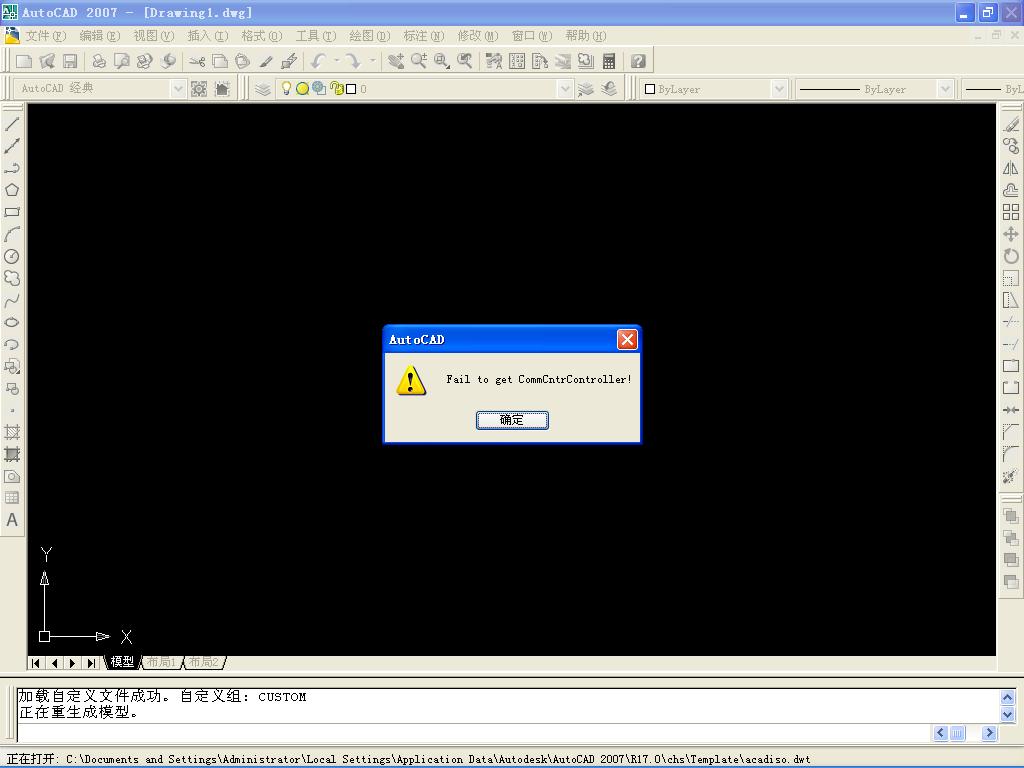Select the Rectangle draw tool
This screenshot has width=1024, height=768.
click(12, 212)
